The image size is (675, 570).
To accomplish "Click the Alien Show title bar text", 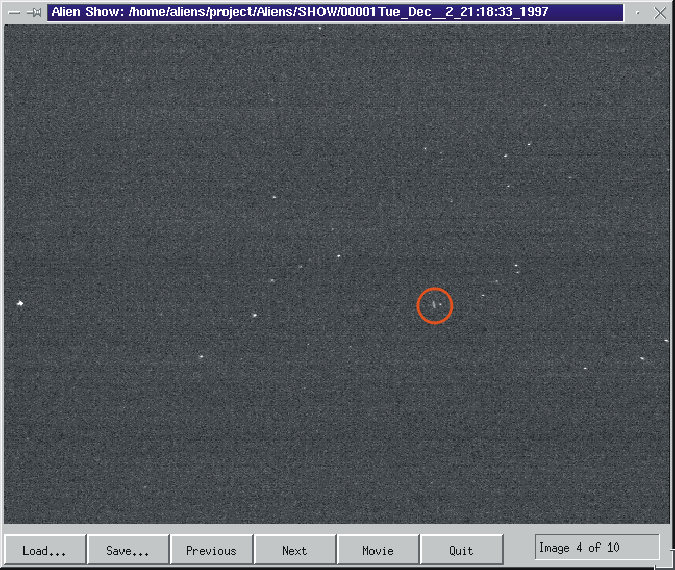I will point(300,12).
